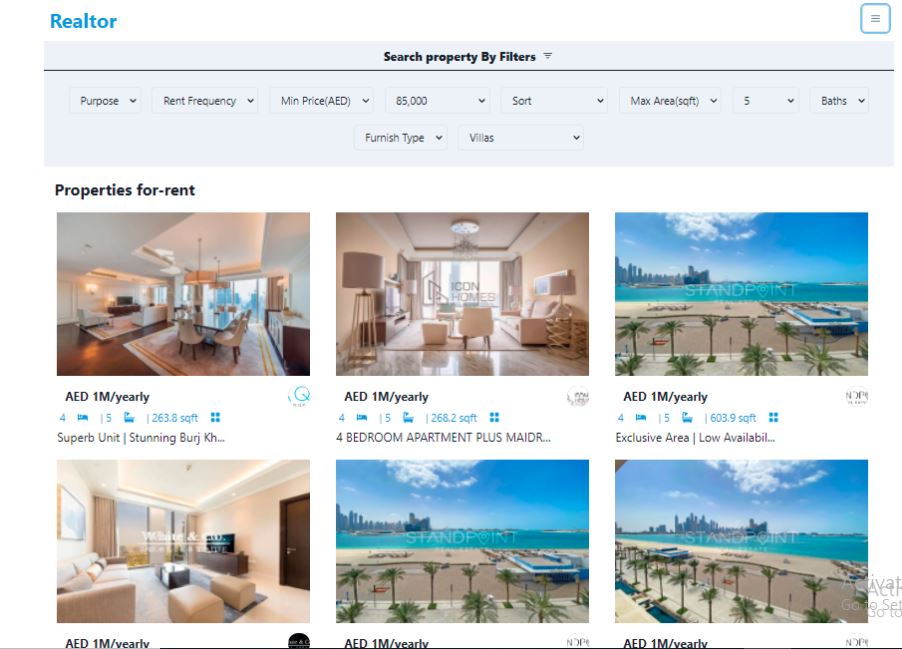Click the filter icon beside Search property
902x649 pixels.
coord(548,56)
